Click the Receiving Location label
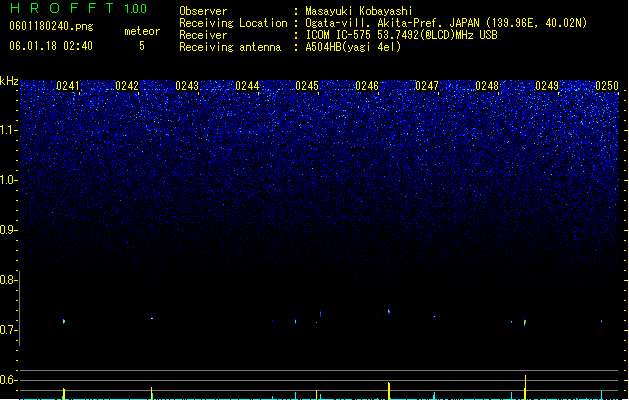Image resolution: width=629 pixels, height=400 pixels. point(233,23)
